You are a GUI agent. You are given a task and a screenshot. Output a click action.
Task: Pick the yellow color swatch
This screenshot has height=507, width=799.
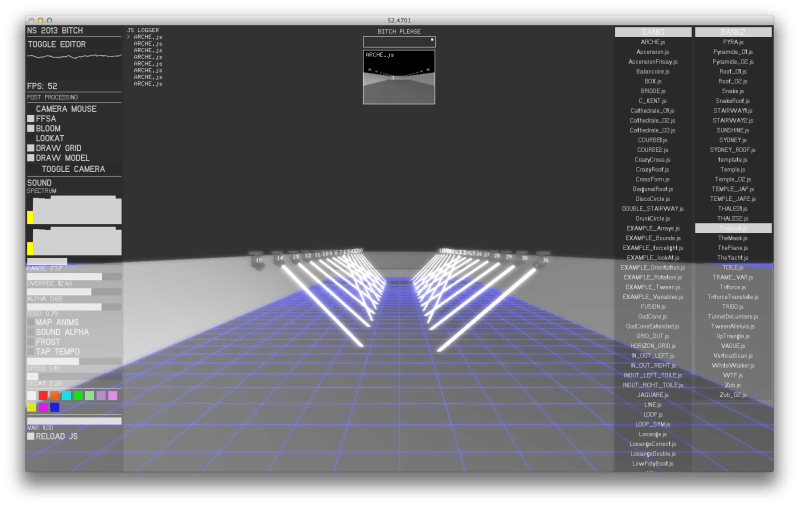pyautogui.click(x=32, y=407)
